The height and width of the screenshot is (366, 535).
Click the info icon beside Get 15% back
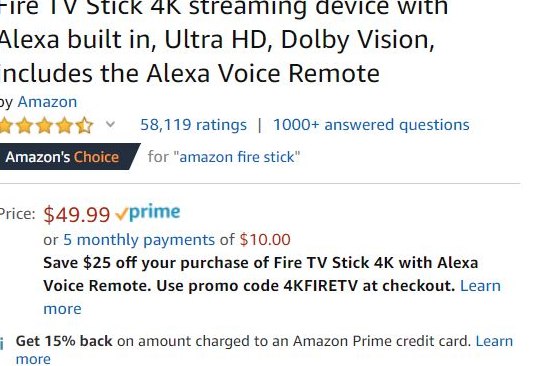[2, 343]
